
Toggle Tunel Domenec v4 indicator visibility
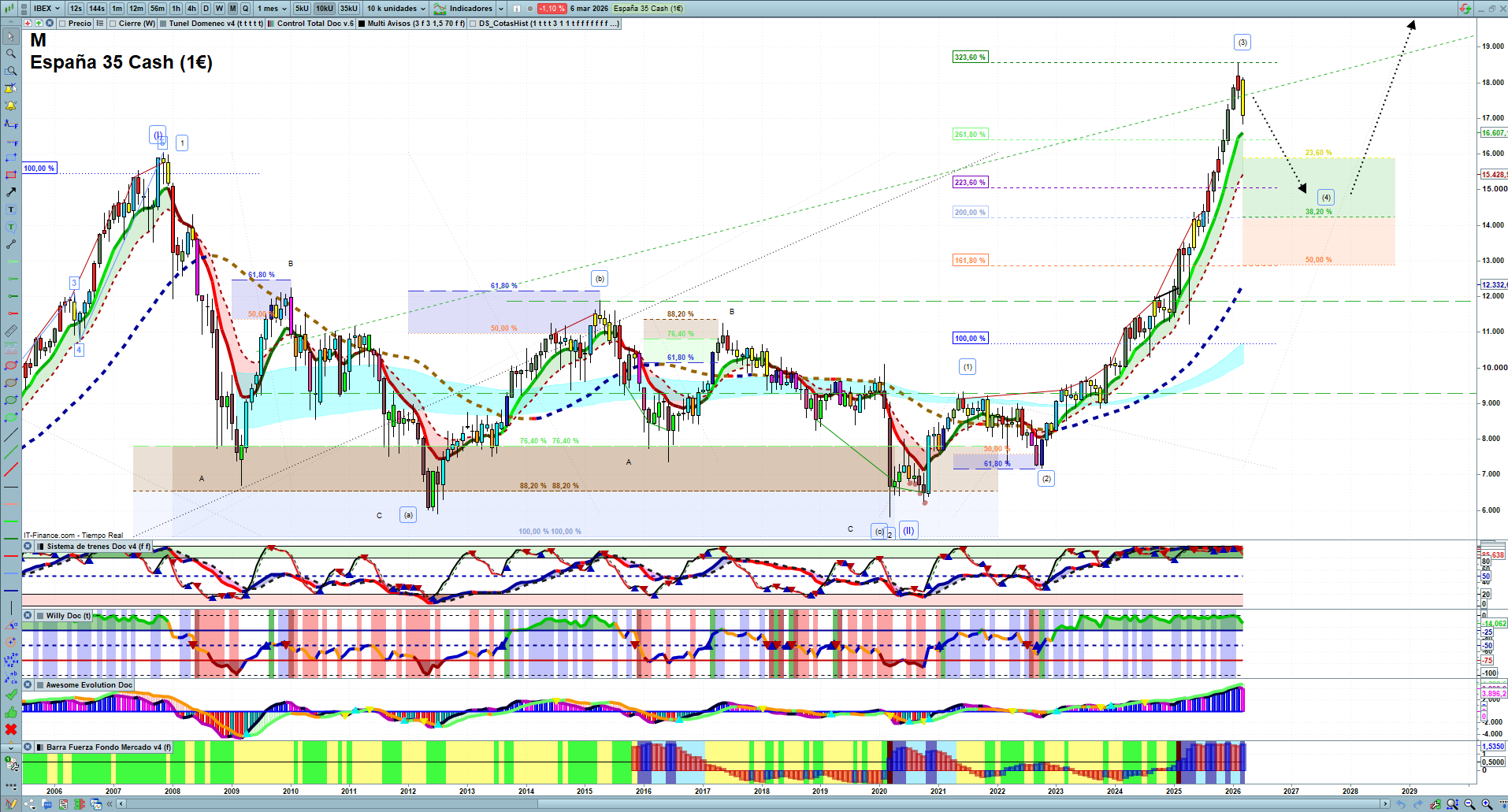tap(163, 24)
